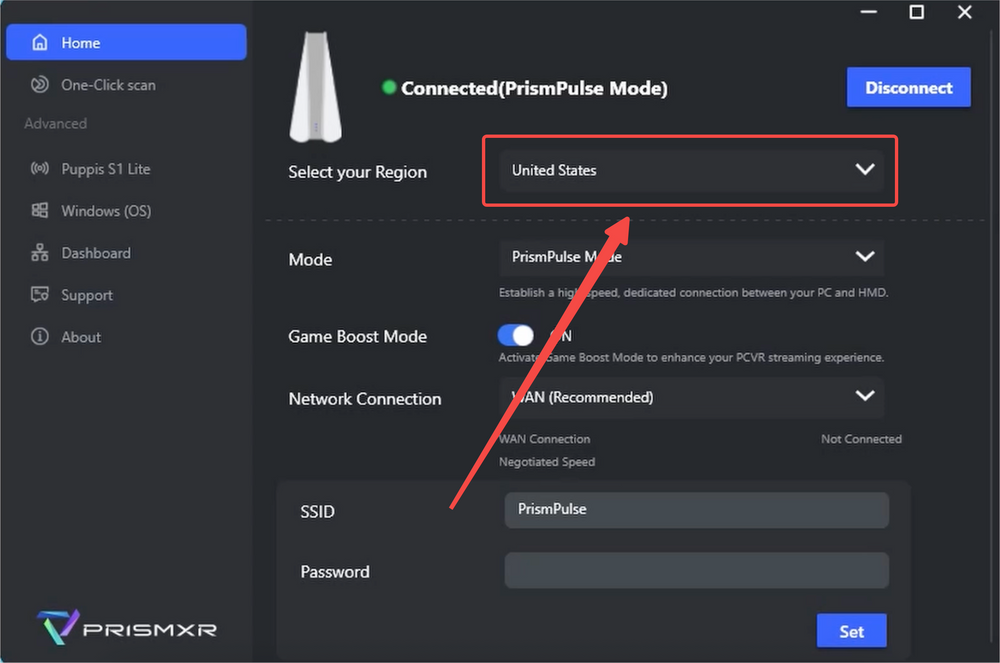Image resolution: width=1000 pixels, height=663 pixels.
Task: Click the About info icon
Action: click(40, 337)
